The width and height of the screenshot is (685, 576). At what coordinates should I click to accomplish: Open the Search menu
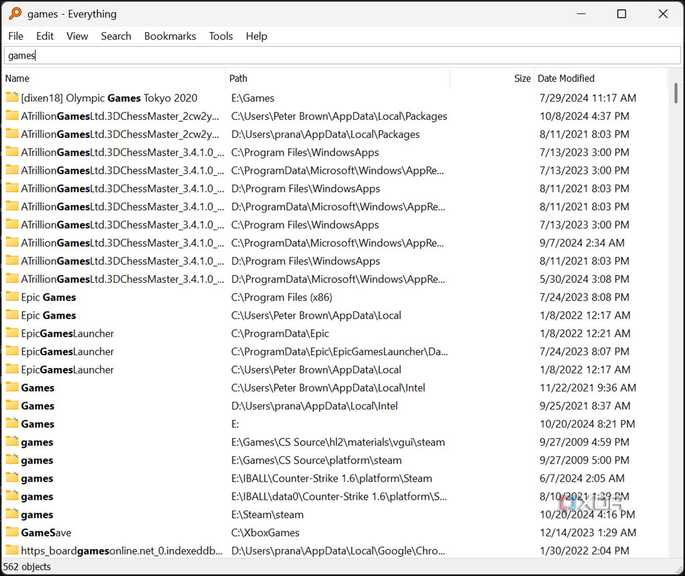click(x=116, y=36)
